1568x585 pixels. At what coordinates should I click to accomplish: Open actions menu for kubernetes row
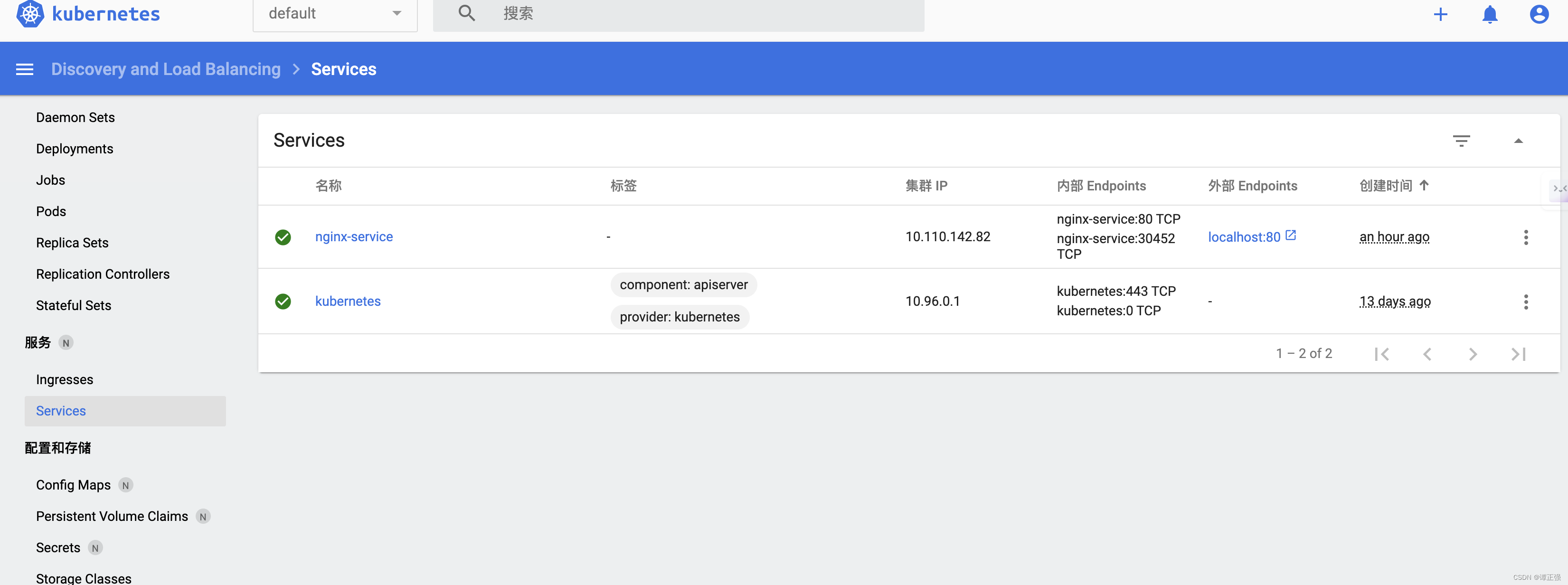(1525, 302)
